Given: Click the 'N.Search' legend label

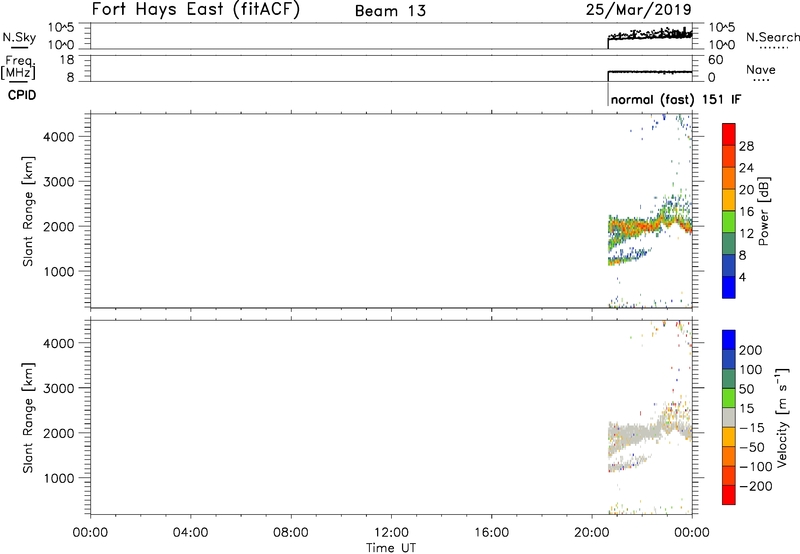Looking at the screenshot, I should pyautogui.click(x=773, y=37).
